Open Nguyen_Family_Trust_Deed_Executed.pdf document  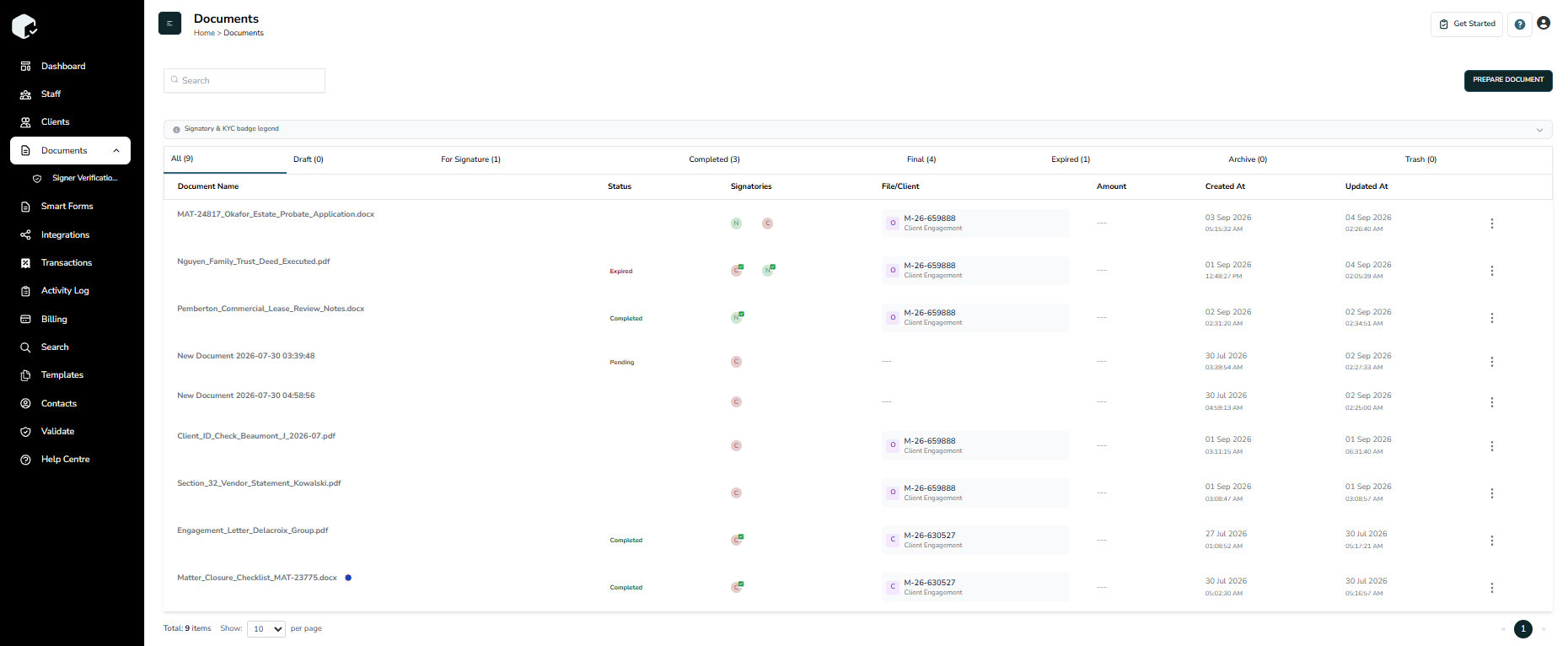pos(254,261)
